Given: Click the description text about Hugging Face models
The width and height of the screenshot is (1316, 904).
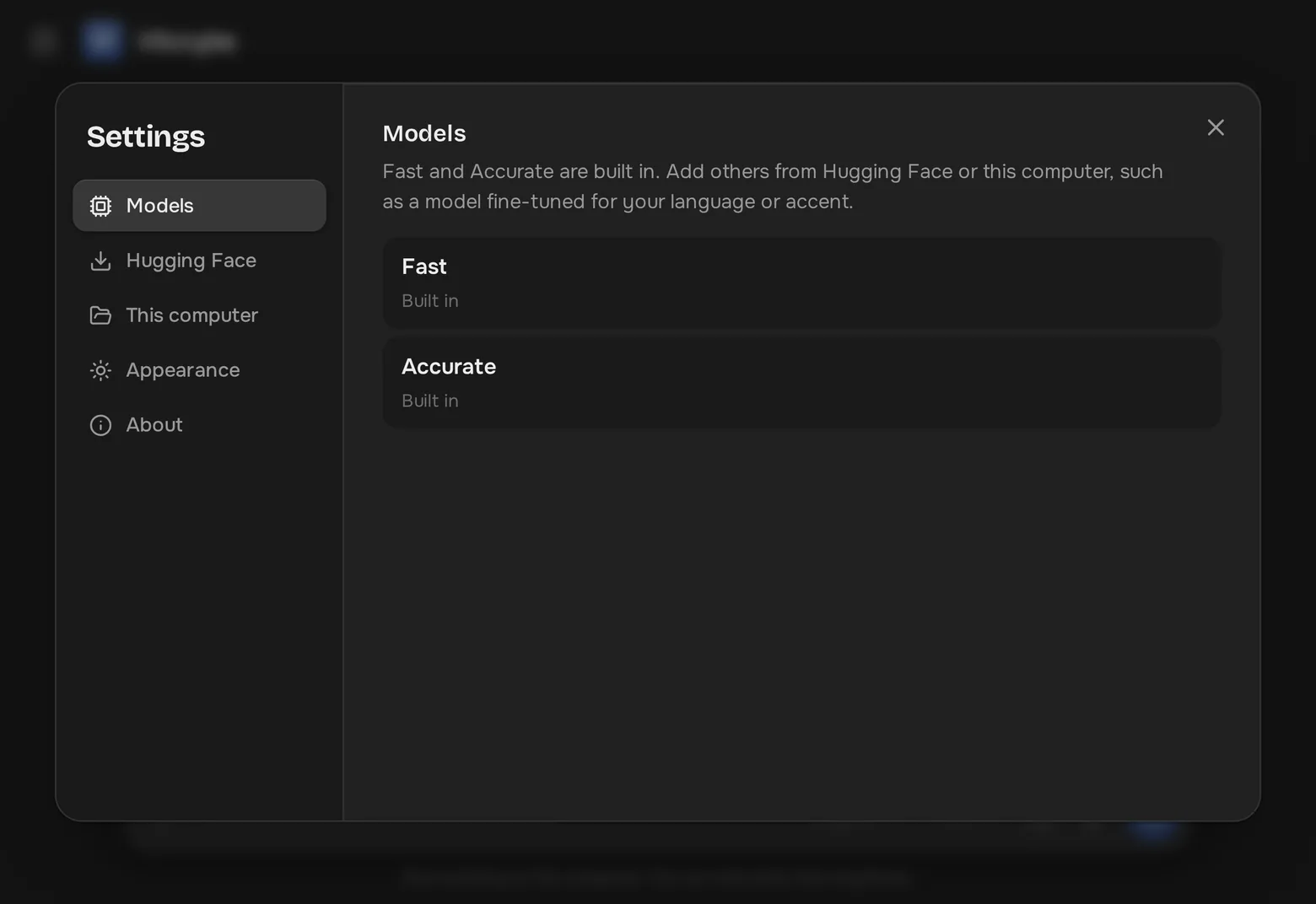Looking at the screenshot, I should 773,186.
